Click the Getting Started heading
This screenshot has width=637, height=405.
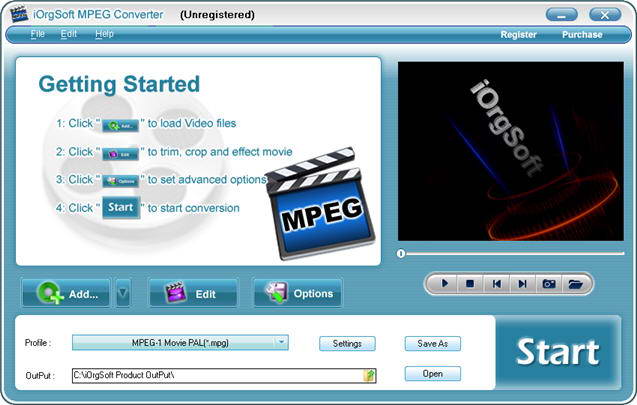(119, 84)
